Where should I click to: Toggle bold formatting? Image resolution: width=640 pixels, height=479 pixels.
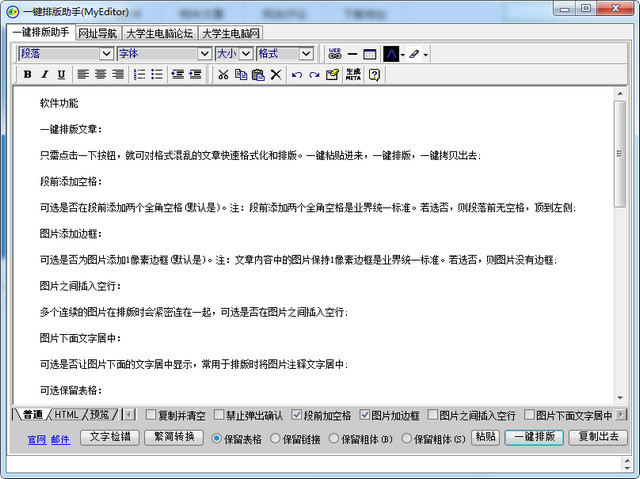click(27, 74)
